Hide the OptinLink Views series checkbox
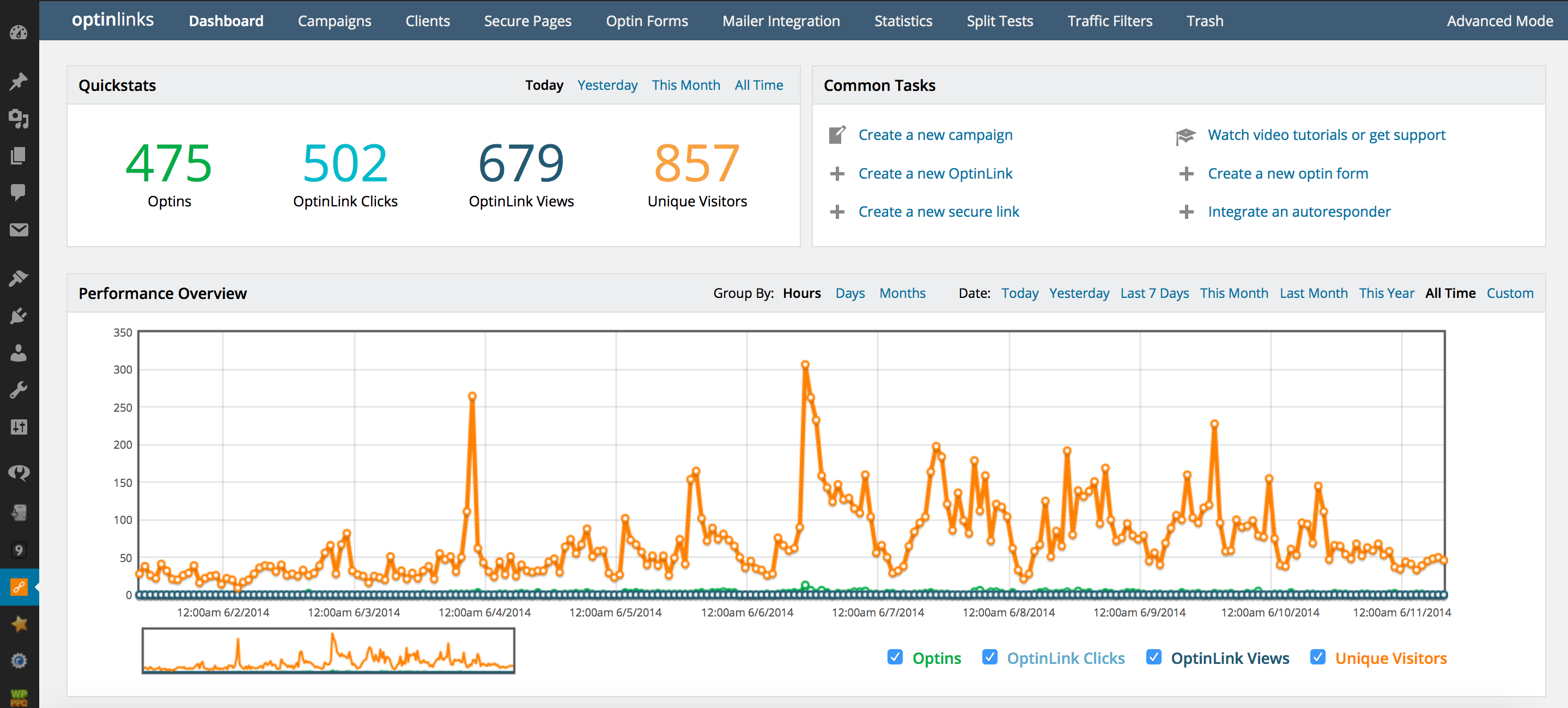 pos(1153,657)
